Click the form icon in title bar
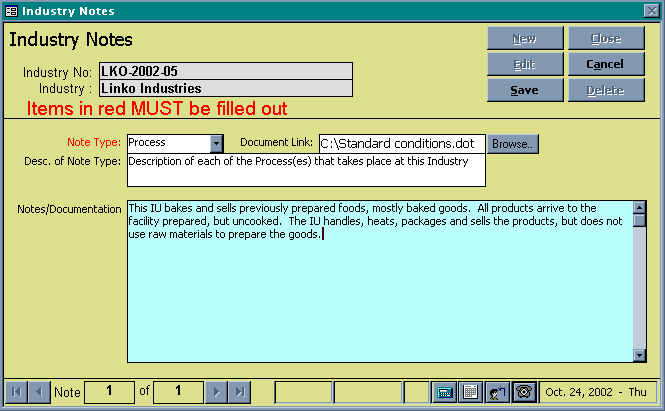The height and width of the screenshot is (411, 665). point(11,11)
